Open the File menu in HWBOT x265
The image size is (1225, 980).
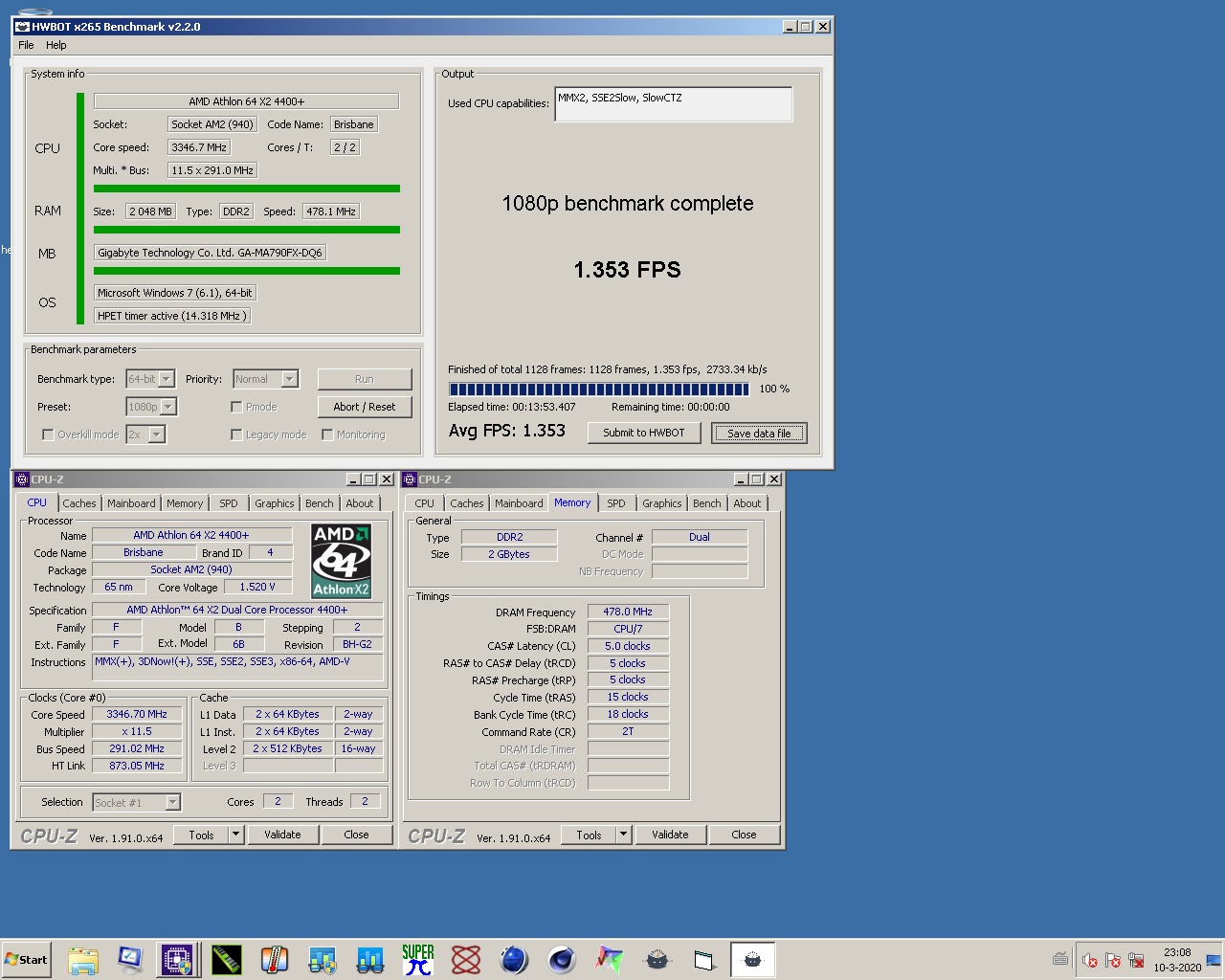pos(26,45)
